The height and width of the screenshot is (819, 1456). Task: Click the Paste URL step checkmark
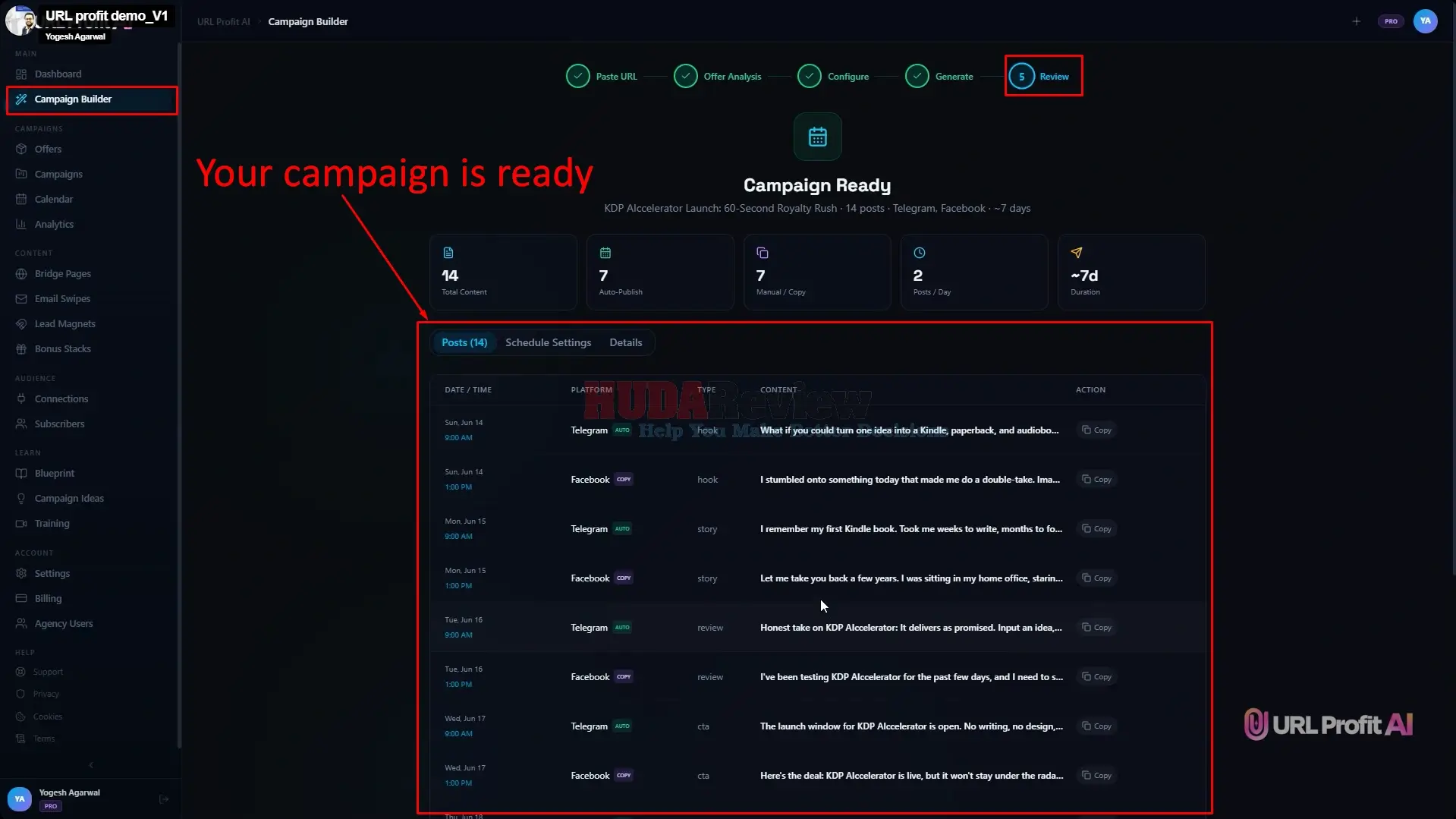[x=577, y=76]
